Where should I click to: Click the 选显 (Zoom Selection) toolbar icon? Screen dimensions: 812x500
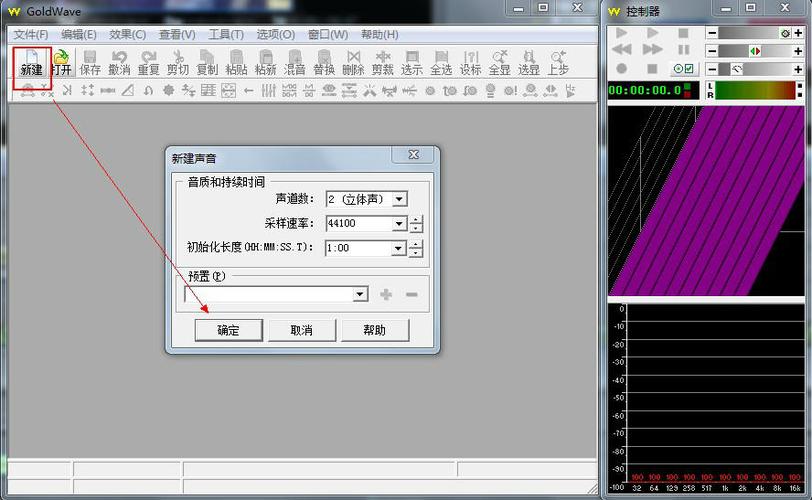529,62
